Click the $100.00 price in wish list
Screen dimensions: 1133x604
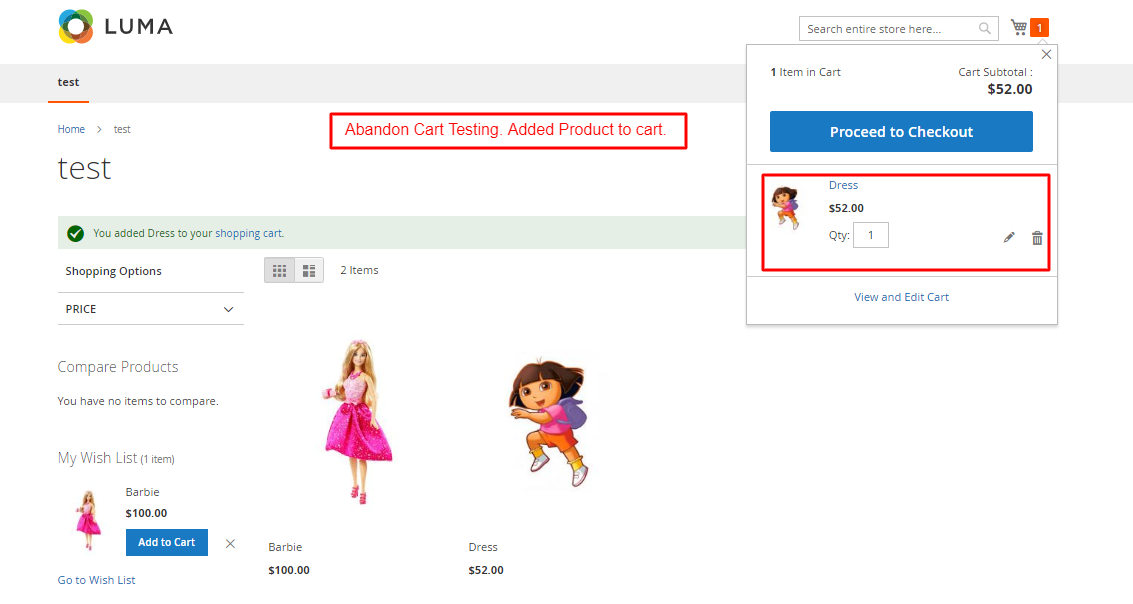click(146, 513)
